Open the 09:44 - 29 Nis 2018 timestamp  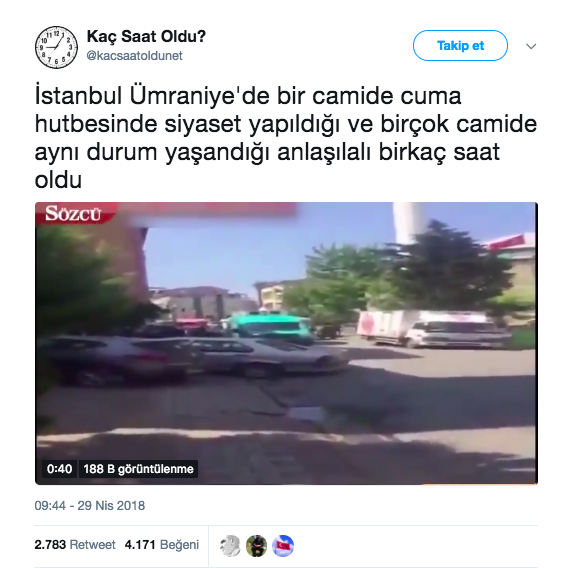coord(90,505)
